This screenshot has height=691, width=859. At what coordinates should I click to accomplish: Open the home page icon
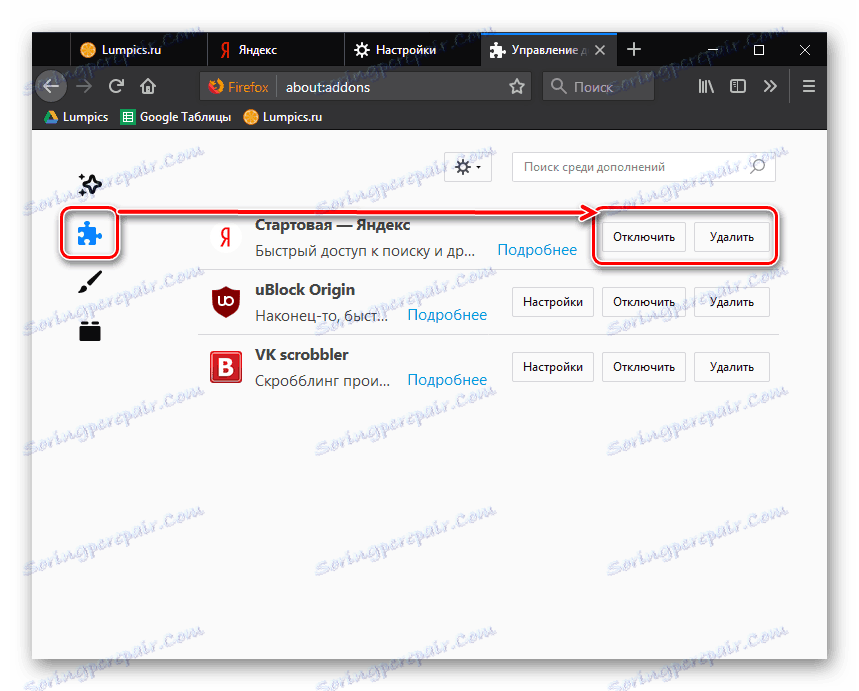point(148,86)
